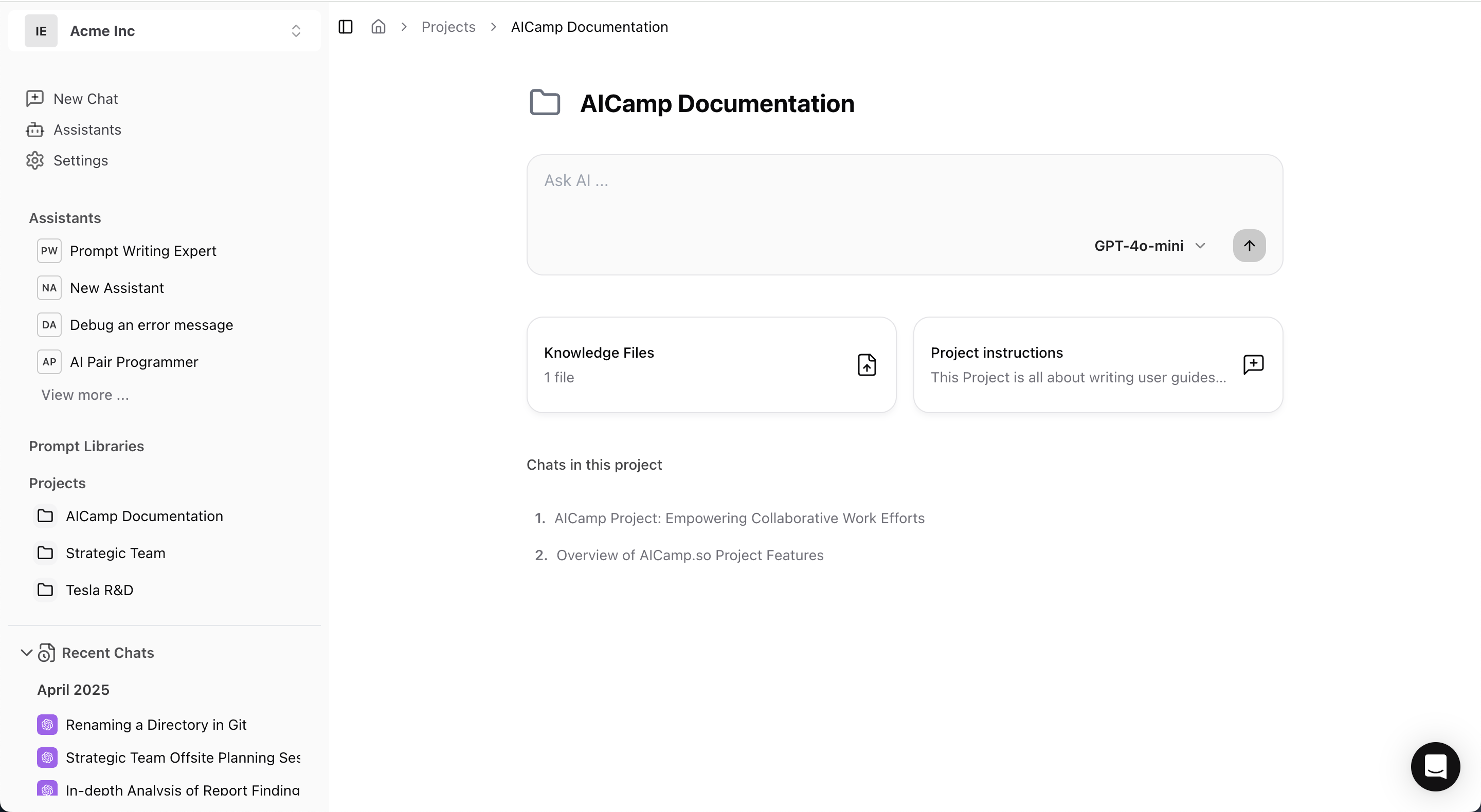Open AICamp Documentation in the sidebar projects
Viewport: 1481px width, 812px height.
(x=145, y=515)
